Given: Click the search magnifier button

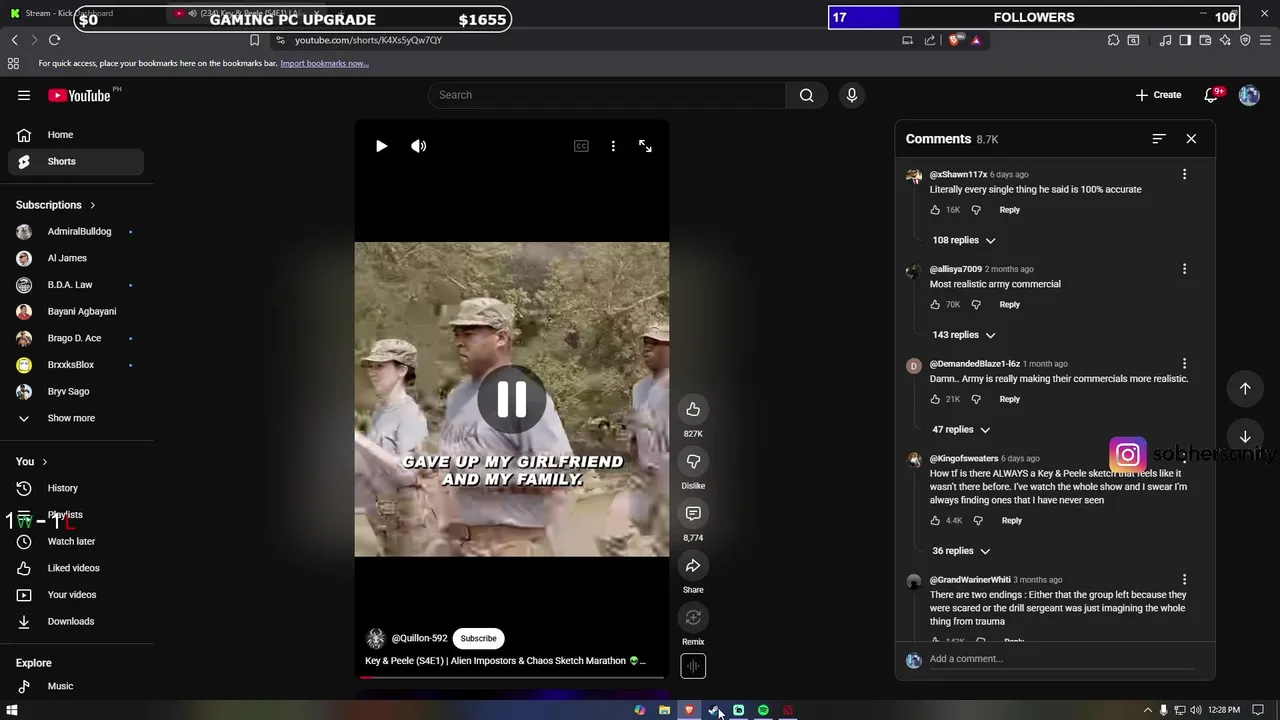Looking at the screenshot, I should (806, 95).
